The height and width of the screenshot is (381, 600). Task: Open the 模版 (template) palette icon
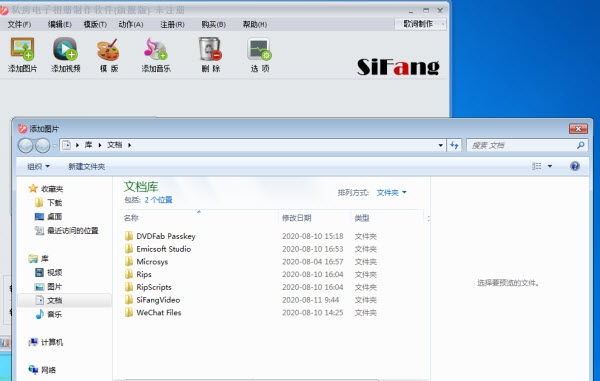click(x=108, y=50)
